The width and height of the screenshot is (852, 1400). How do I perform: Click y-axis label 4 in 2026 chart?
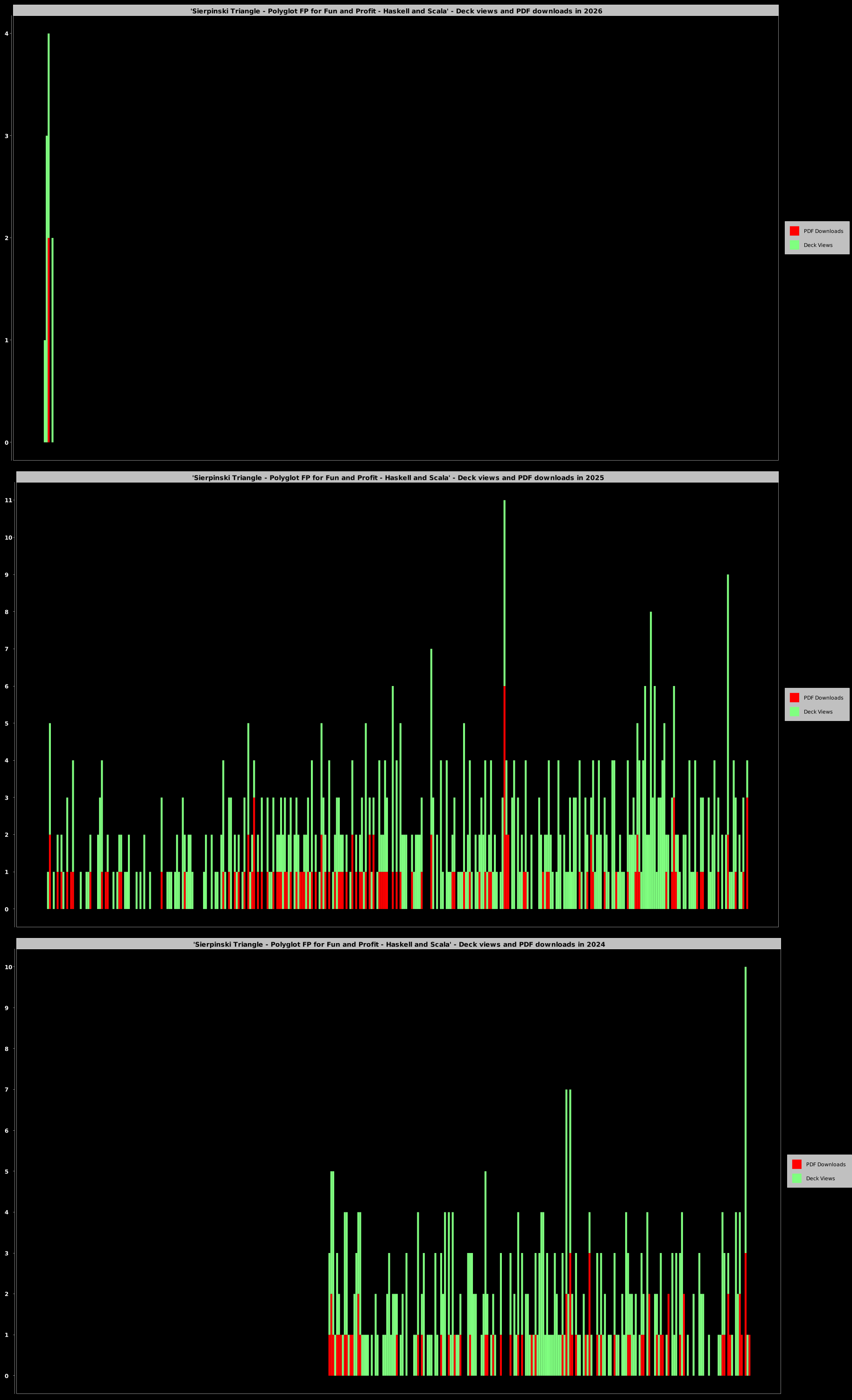coord(7,34)
